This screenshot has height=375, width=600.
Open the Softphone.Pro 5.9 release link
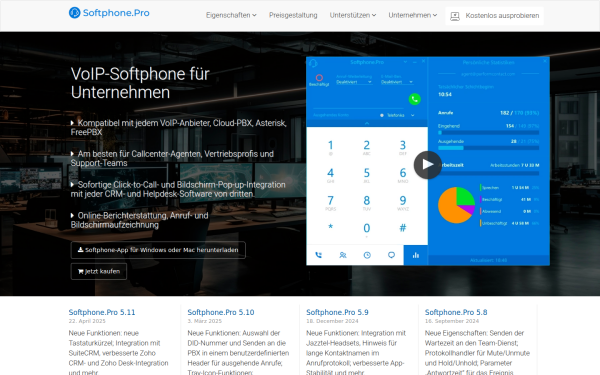337,312
